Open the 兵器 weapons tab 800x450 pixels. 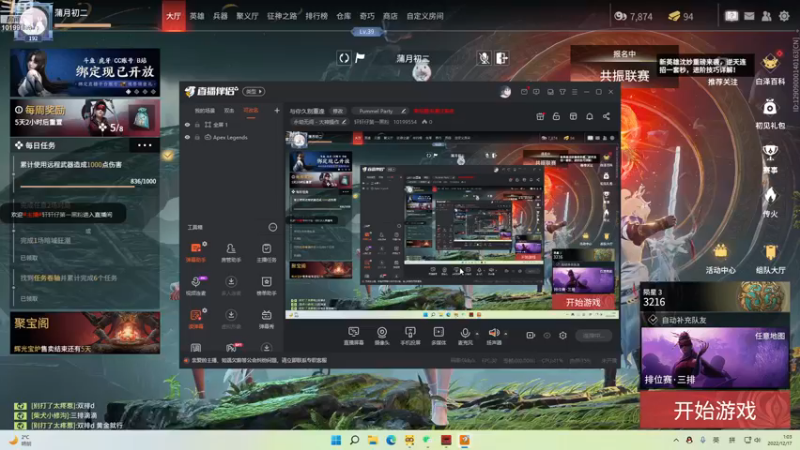(x=220, y=16)
